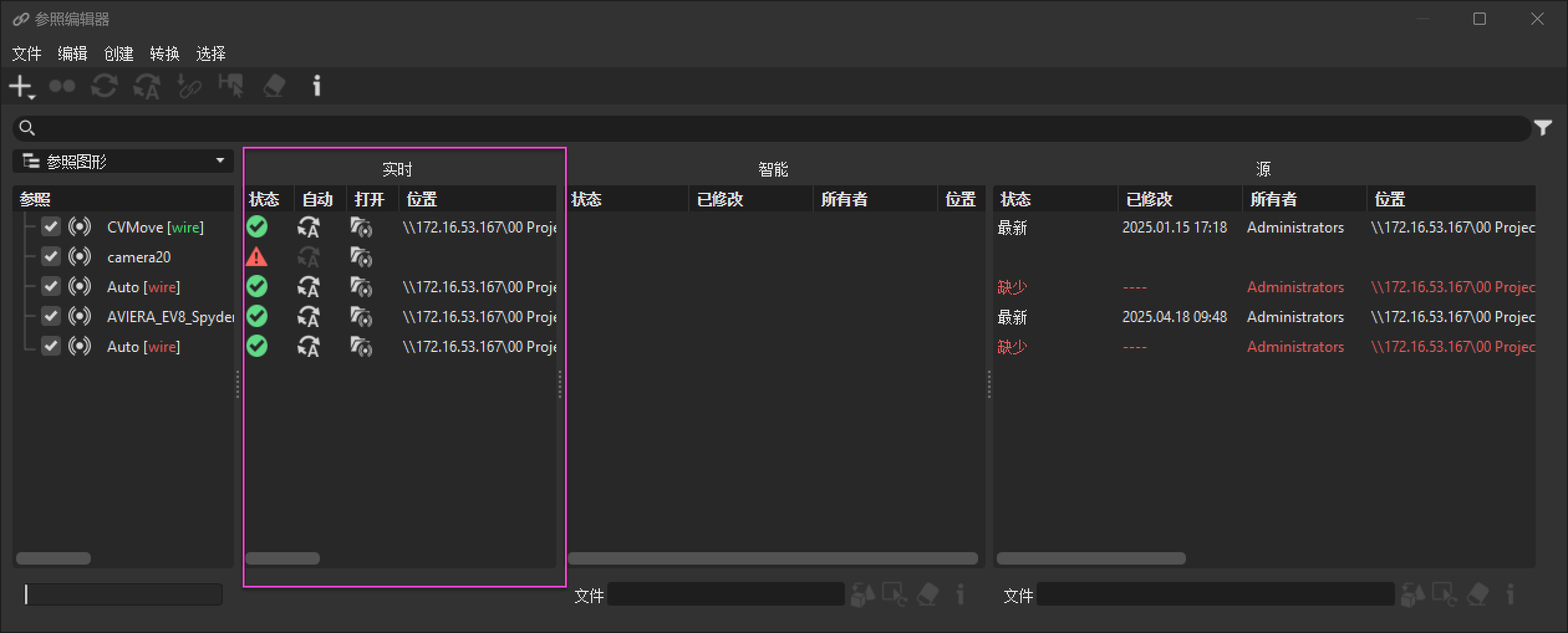The width and height of the screenshot is (1568, 633).
Task: Click reference icon next to CVMove [wire]
Action: pyautogui.click(x=80, y=226)
